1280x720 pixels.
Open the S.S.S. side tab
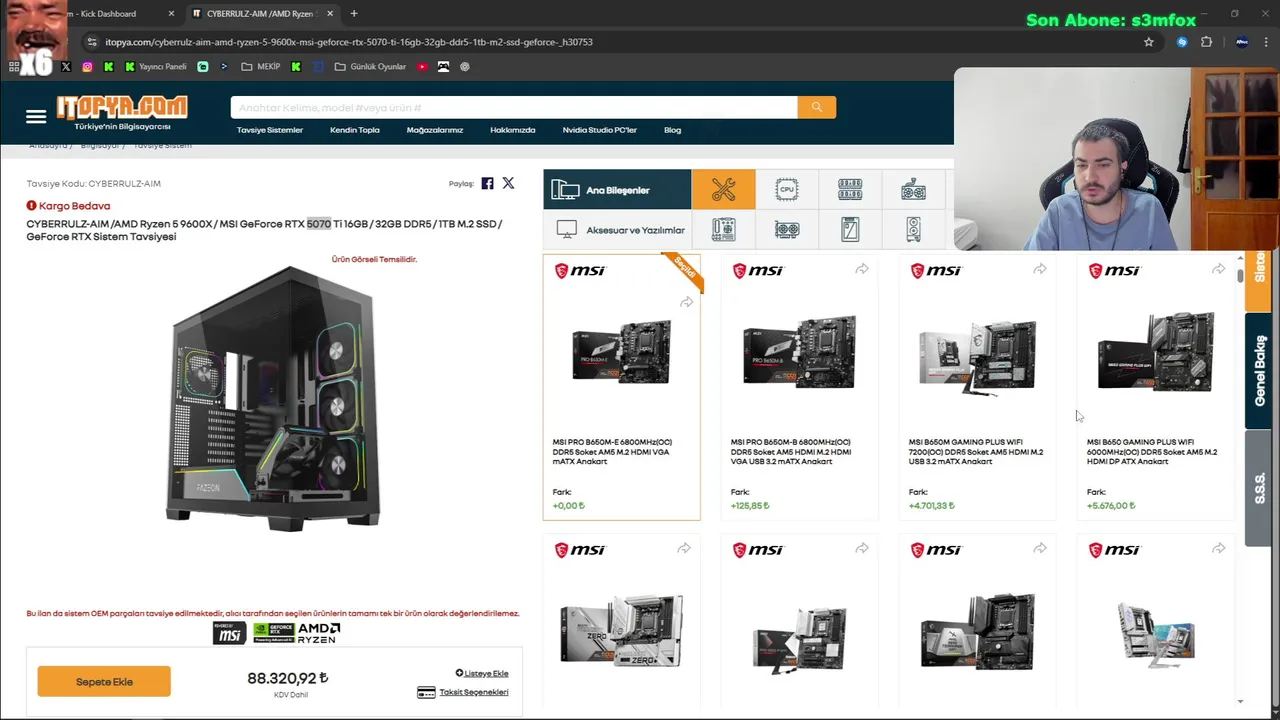[x=1259, y=488]
